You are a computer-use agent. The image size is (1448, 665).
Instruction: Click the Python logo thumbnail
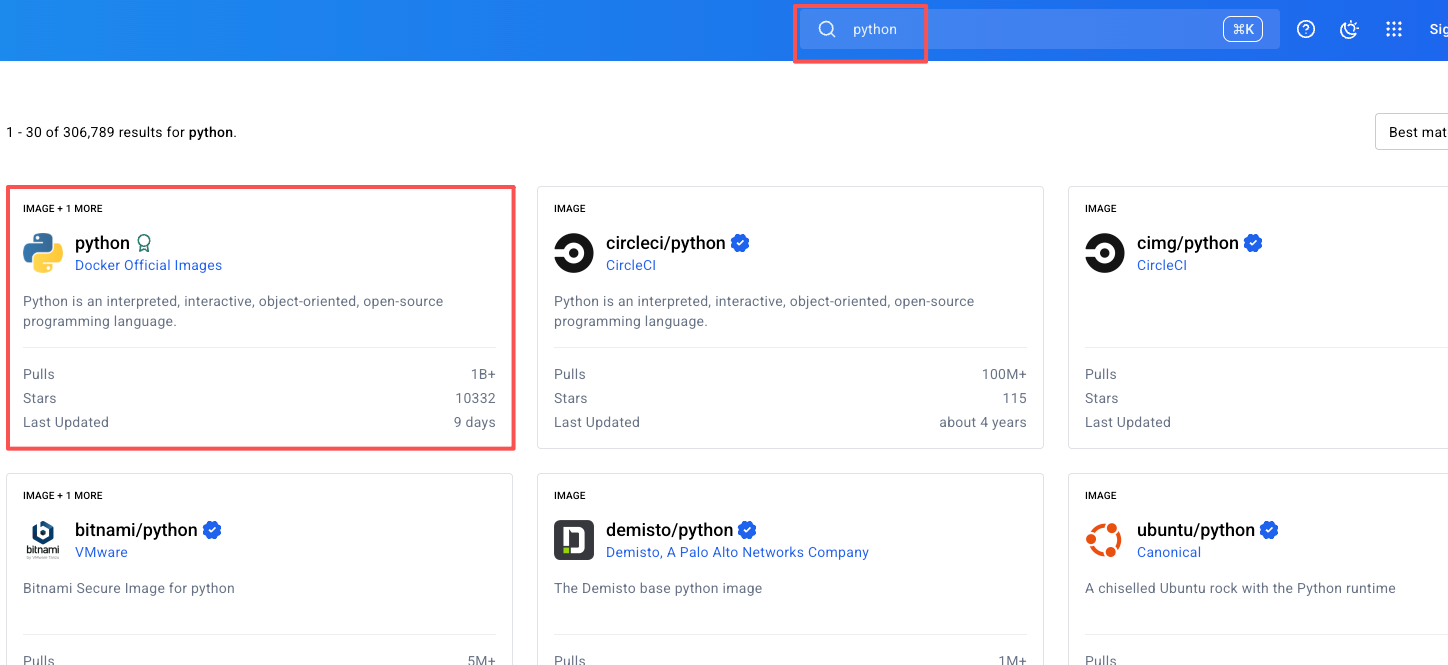coord(43,253)
